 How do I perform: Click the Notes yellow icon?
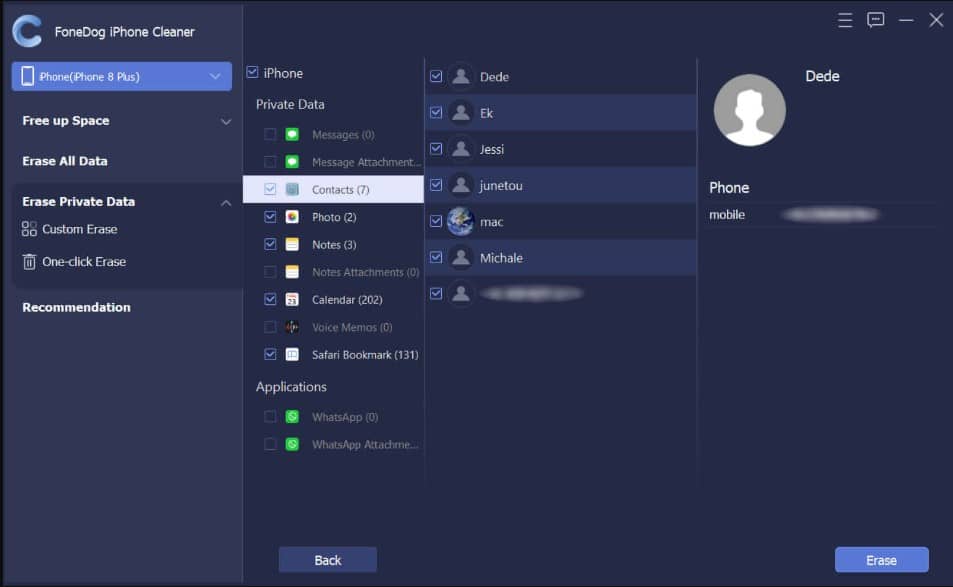tap(292, 244)
